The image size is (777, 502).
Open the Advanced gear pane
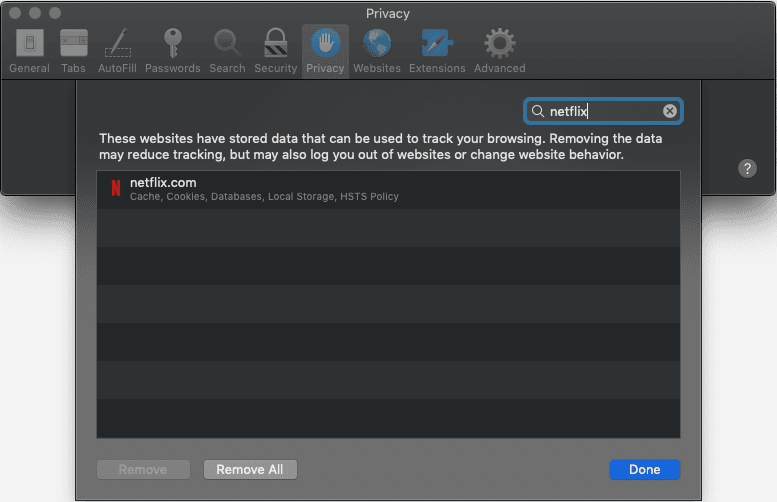tap(500, 52)
